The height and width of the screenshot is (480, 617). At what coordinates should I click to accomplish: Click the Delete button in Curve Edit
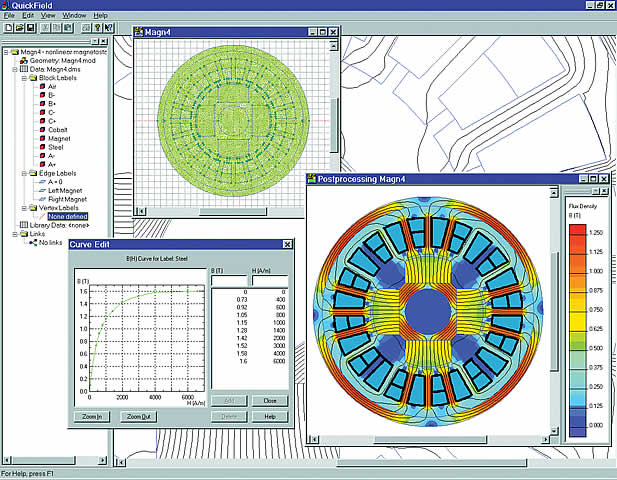tap(229, 416)
